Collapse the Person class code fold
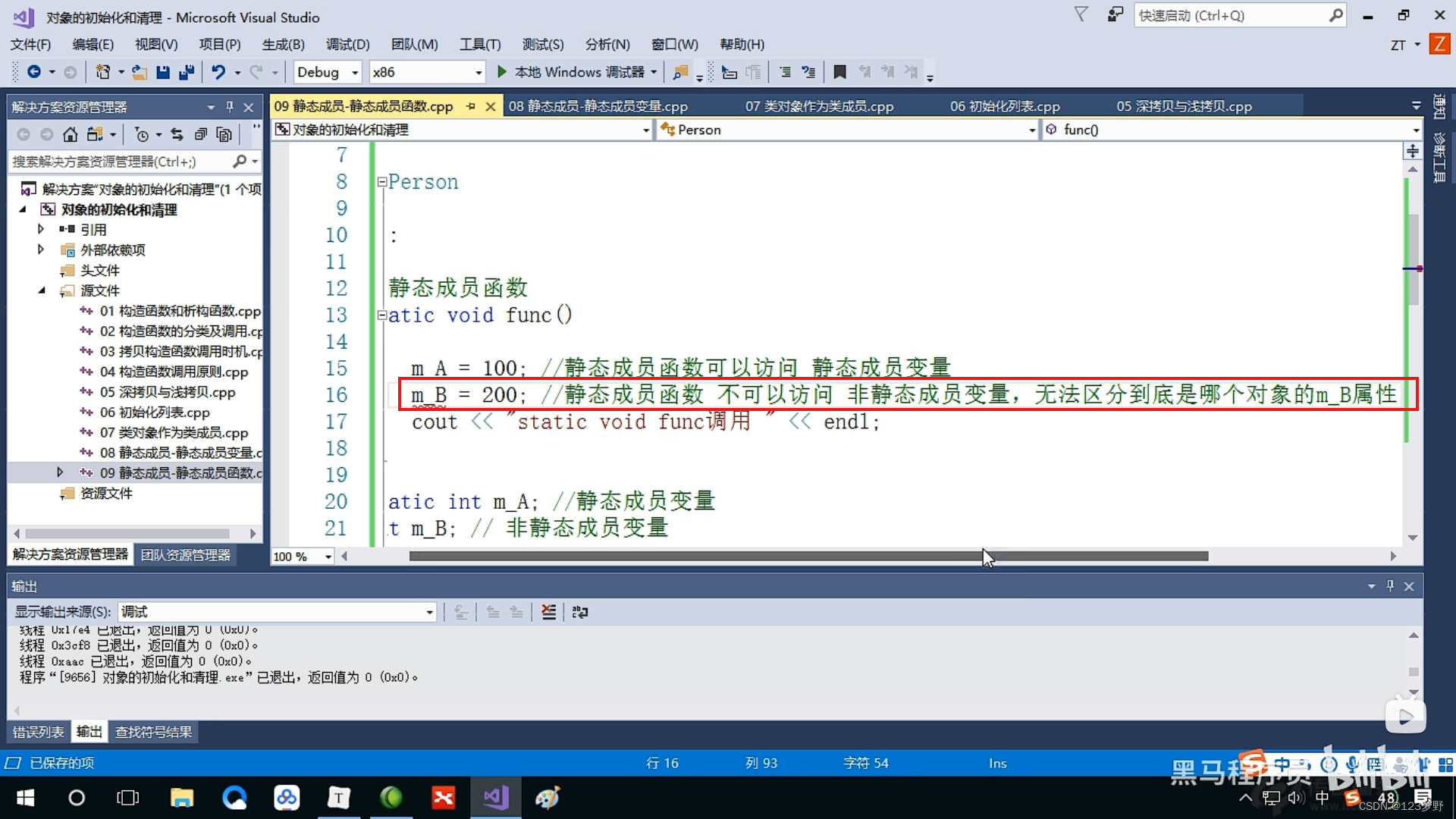Image resolution: width=1456 pixels, height=819 pixels. pos(382,182)
